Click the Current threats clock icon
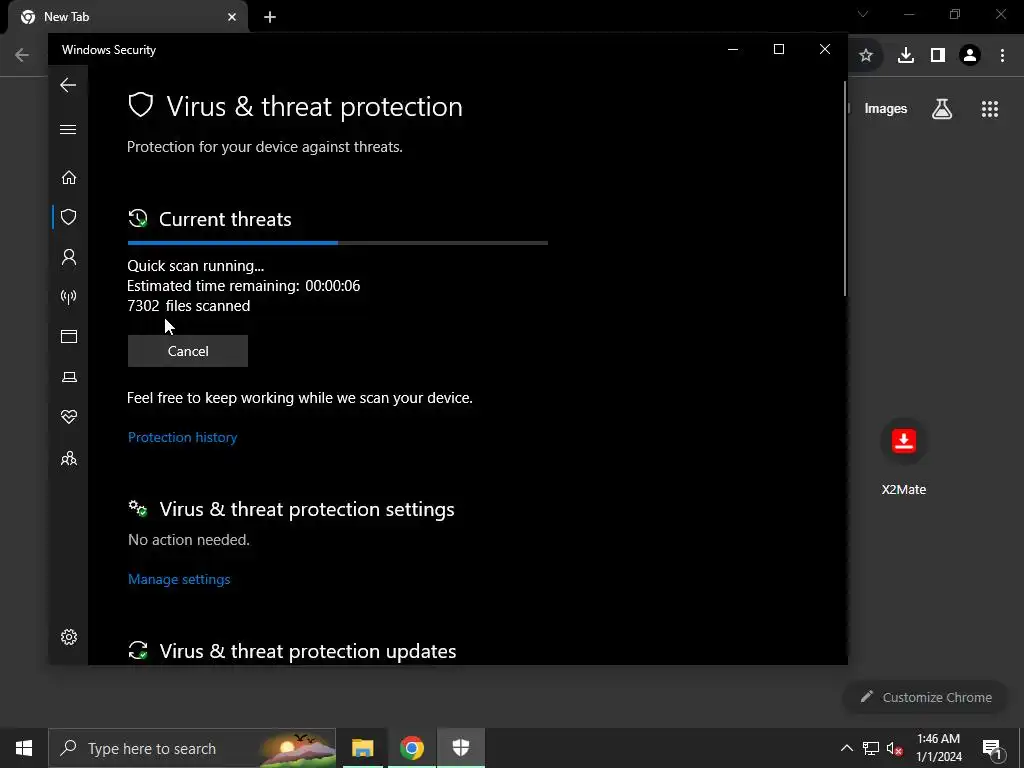The image size is (1024, 768). 138,219
